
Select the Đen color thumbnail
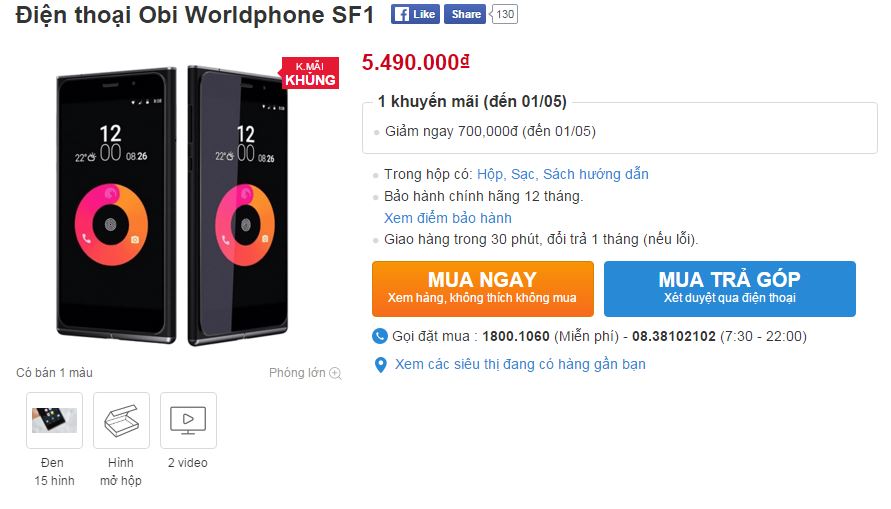coord(54,420)
